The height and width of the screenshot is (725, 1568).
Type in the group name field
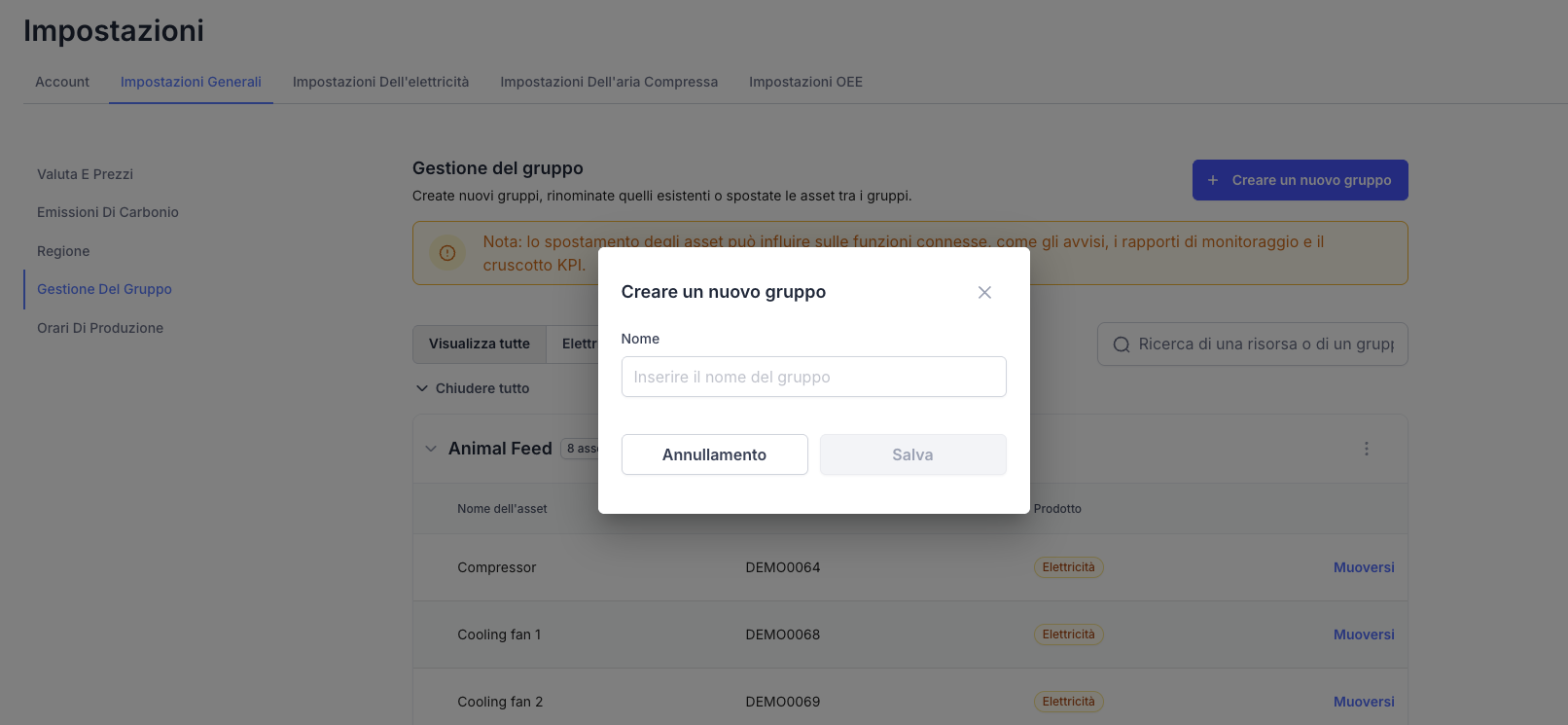click(813, 377)
